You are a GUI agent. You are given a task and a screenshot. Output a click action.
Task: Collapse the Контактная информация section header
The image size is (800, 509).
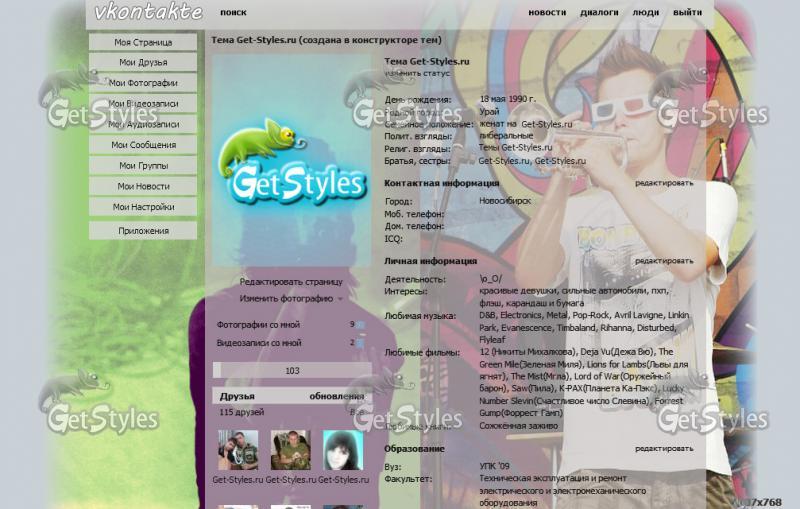click(441, 183)
